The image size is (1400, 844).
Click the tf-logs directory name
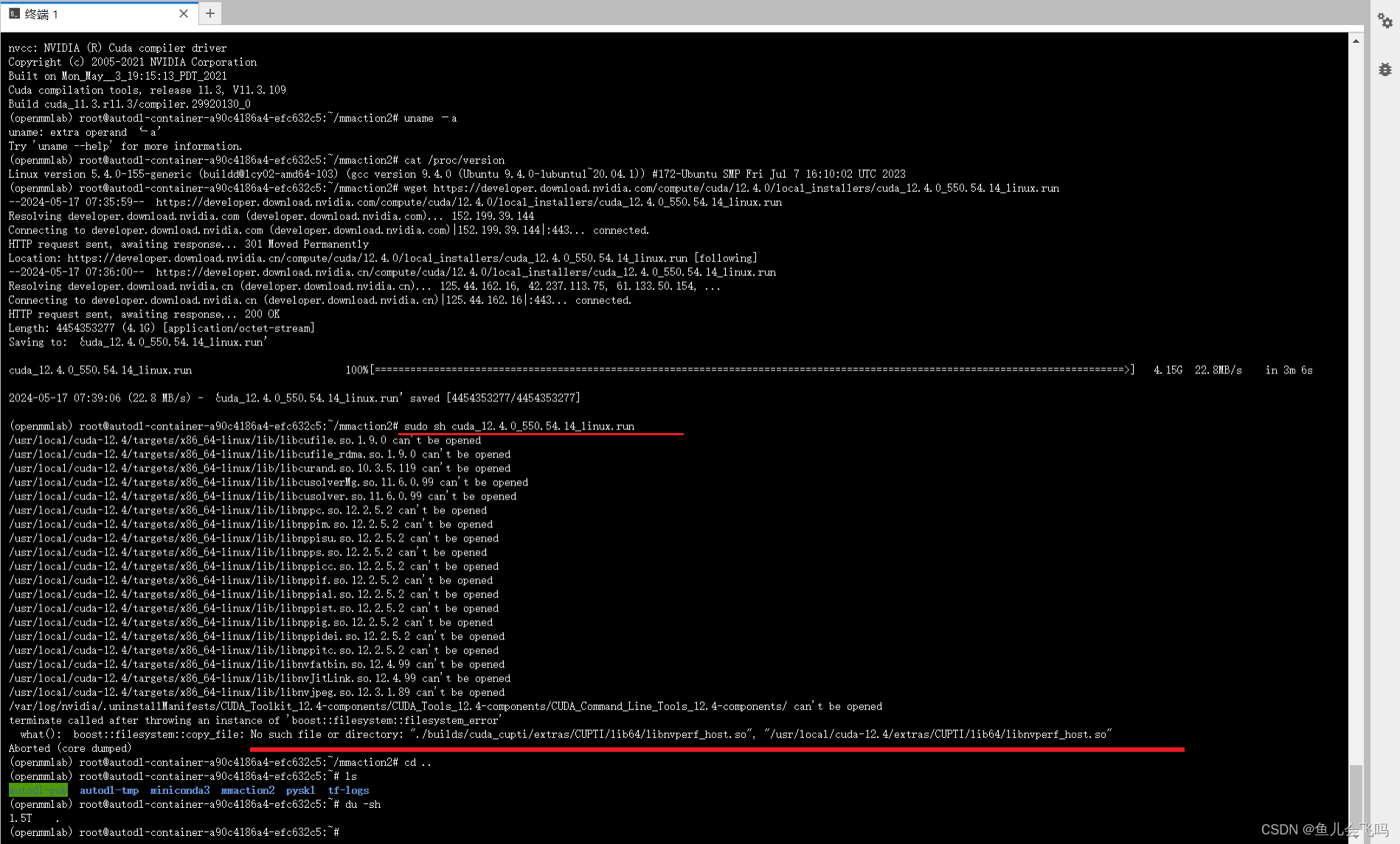click(348, 790)
